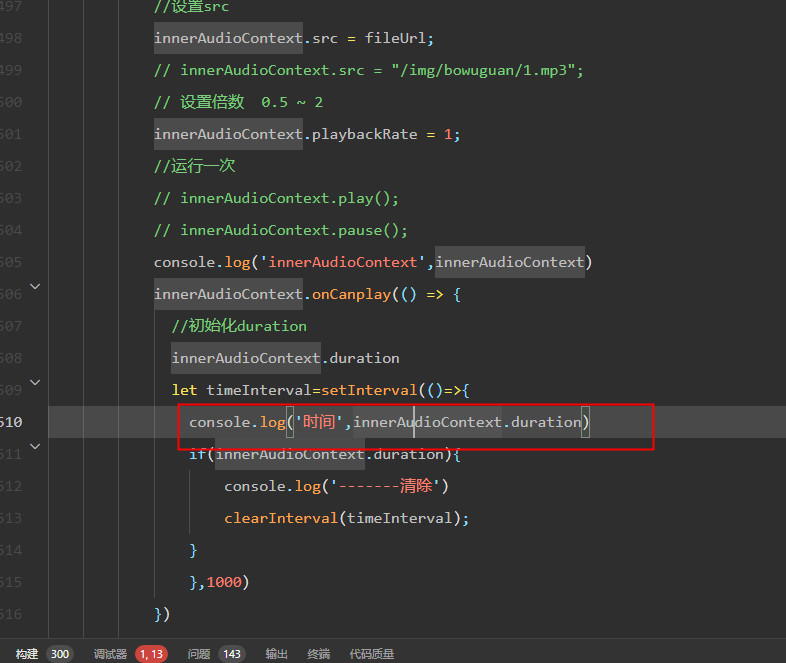Collapse the onCanplay block at line 506
Image resolution: width=786 pixels, height=663 pixels.
pyautogui.click(x=35, y=287)
